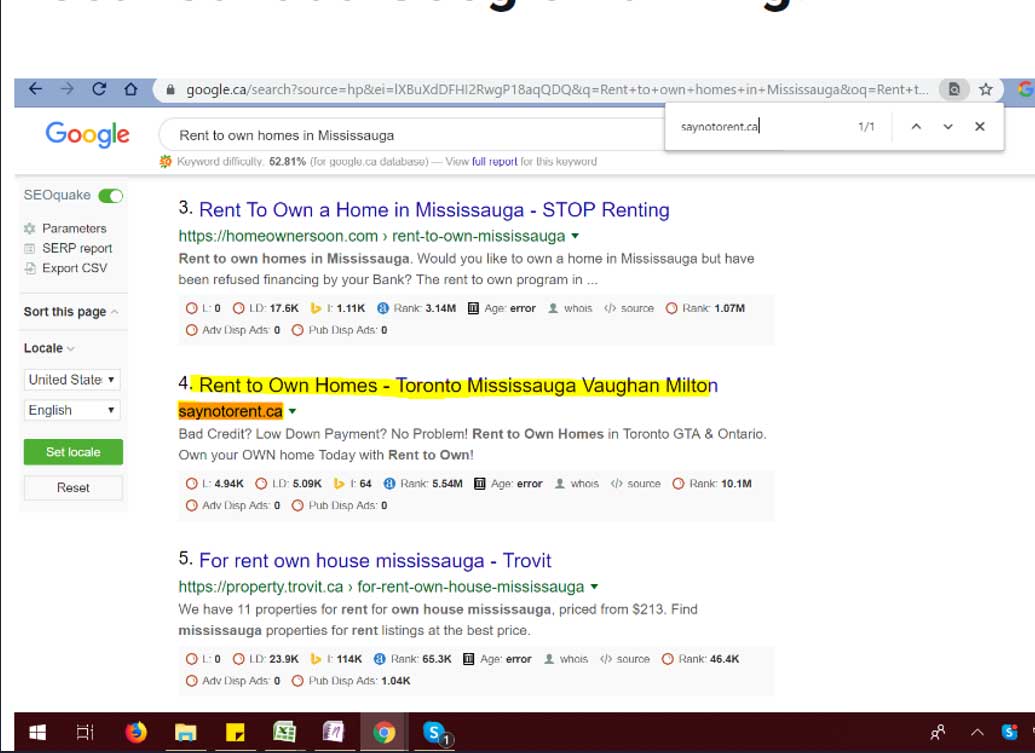Viewport: 1035px width, 753px height.
Task: Reload the page with the refresh icon
Action: [99, 89]
